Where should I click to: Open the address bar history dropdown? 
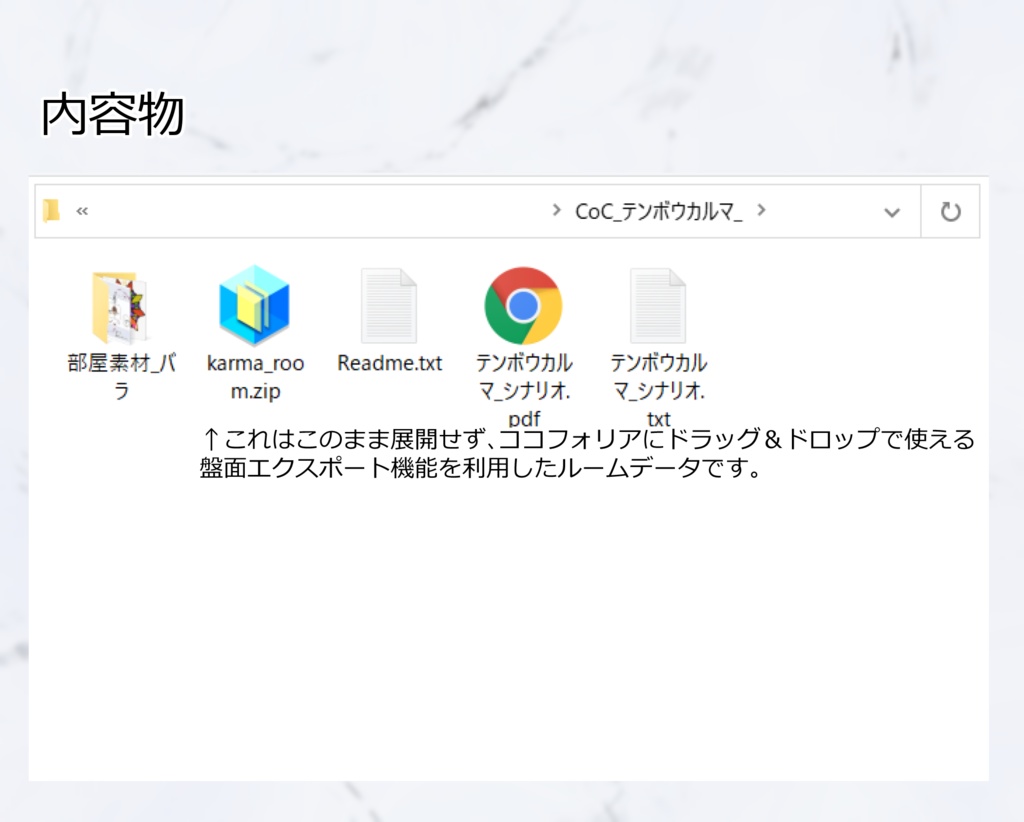coord(893,210)
